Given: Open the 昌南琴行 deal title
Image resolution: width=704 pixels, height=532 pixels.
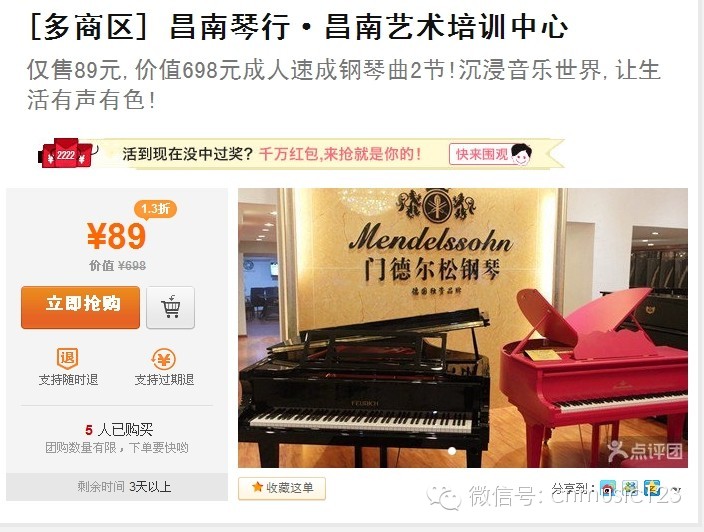Looking at the screenshot, I should [299, 27].
